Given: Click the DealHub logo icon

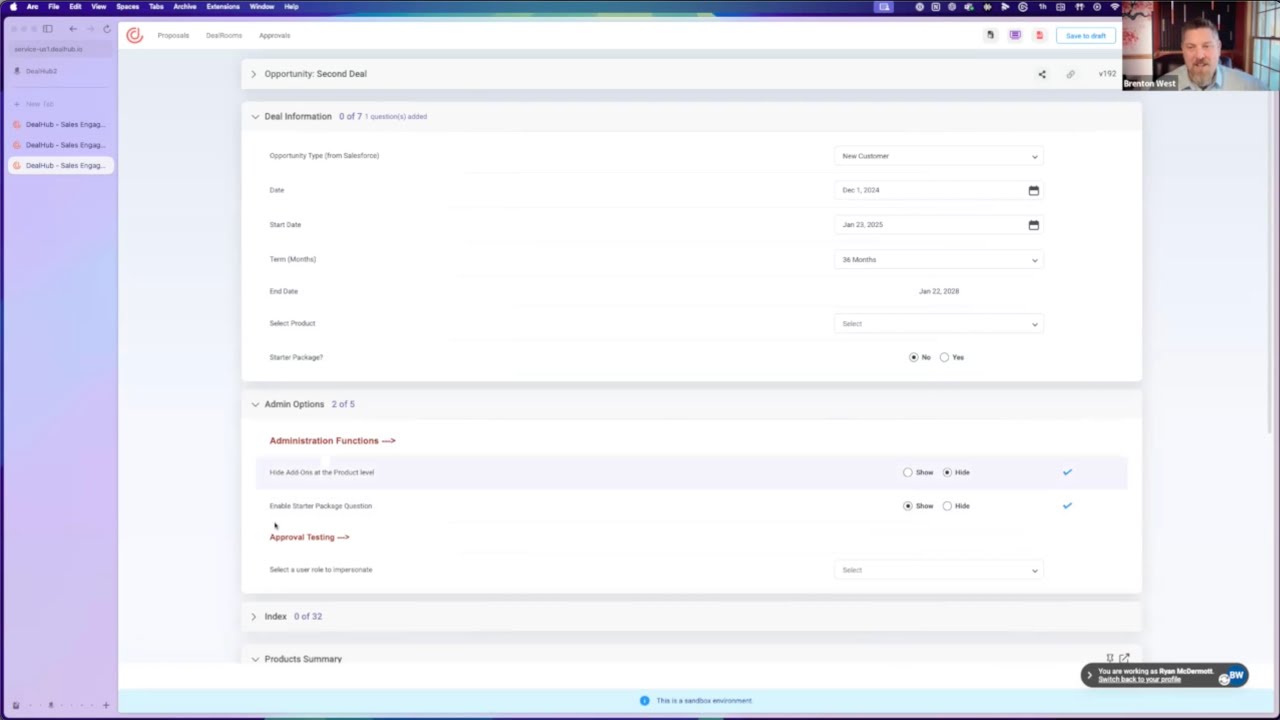Looking at the screenshot, I should 134,35.
